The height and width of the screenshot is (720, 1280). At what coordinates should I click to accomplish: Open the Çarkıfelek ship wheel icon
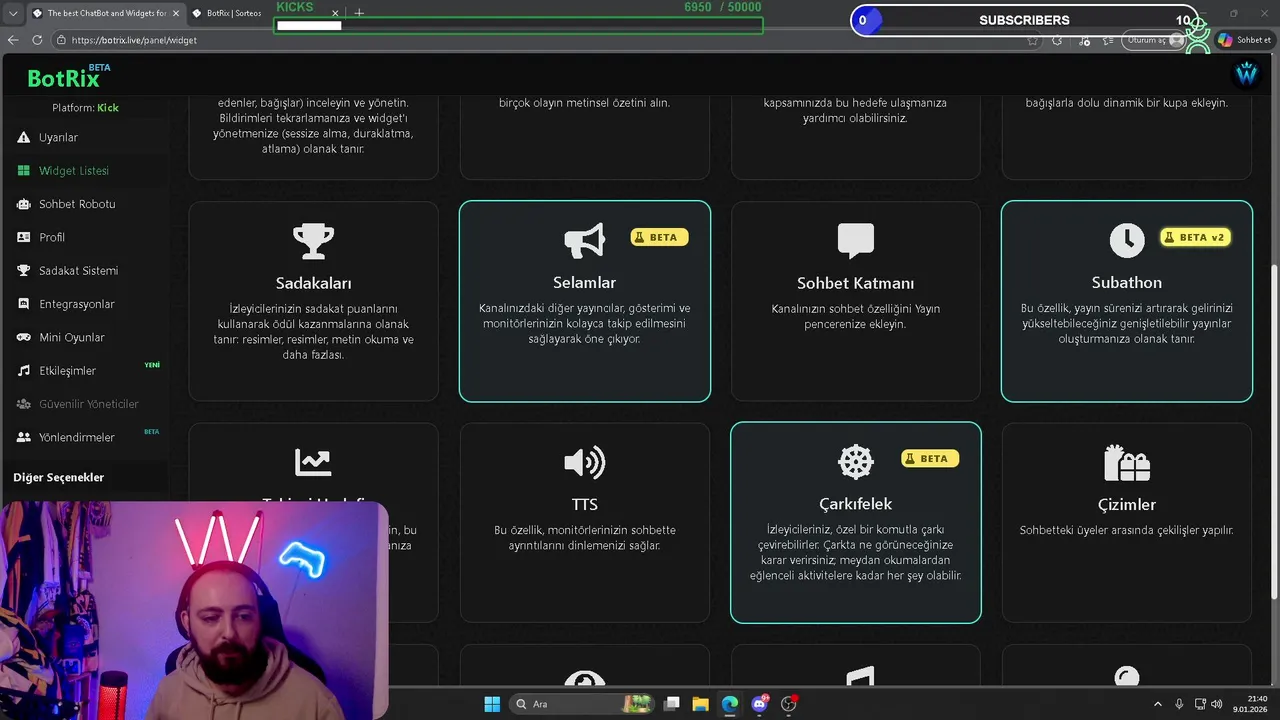[856, 462]
